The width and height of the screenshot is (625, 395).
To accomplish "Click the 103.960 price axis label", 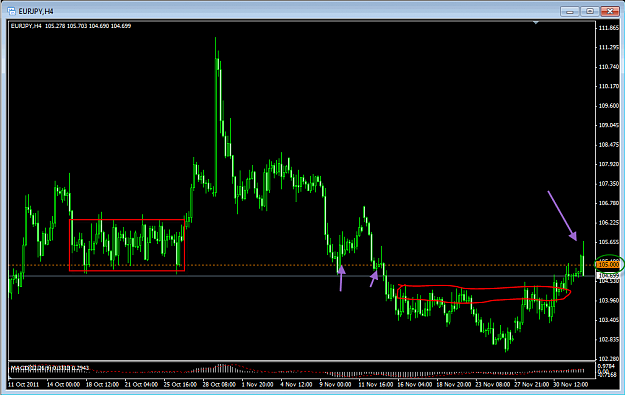I will tap(609, 301).
